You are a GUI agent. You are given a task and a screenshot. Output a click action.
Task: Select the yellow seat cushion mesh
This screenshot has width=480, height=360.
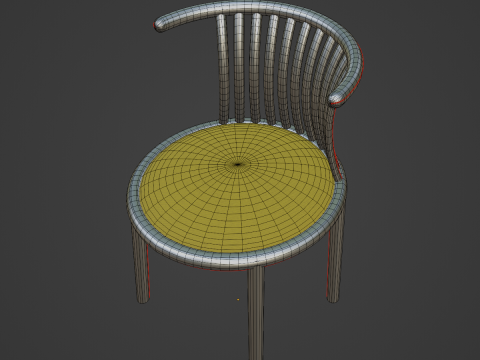pos(236,189)
